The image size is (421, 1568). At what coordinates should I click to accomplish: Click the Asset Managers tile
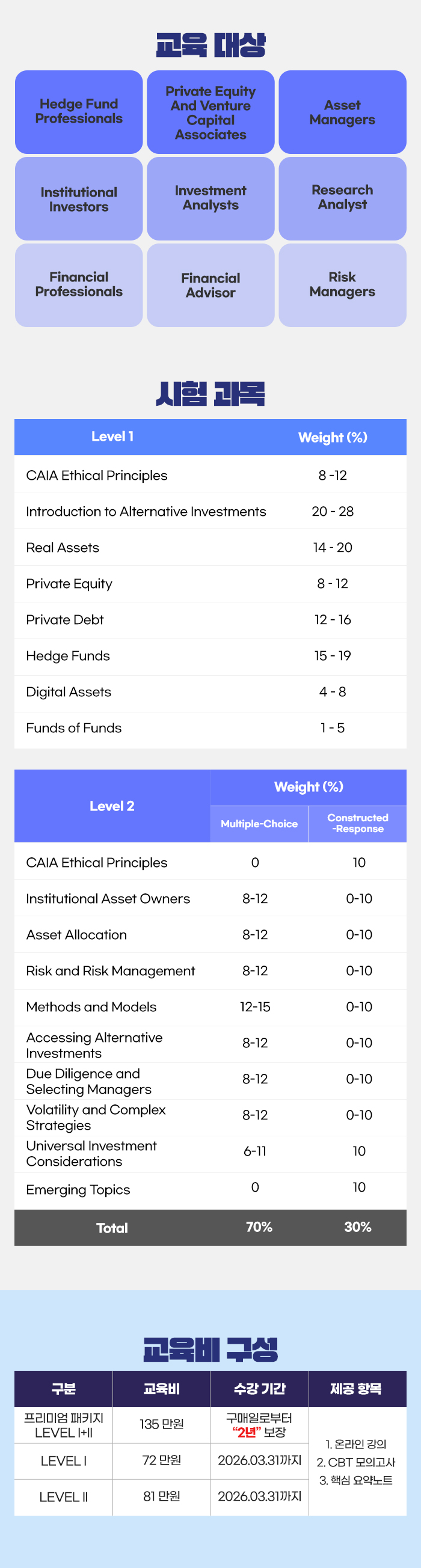tap(342, 112)
